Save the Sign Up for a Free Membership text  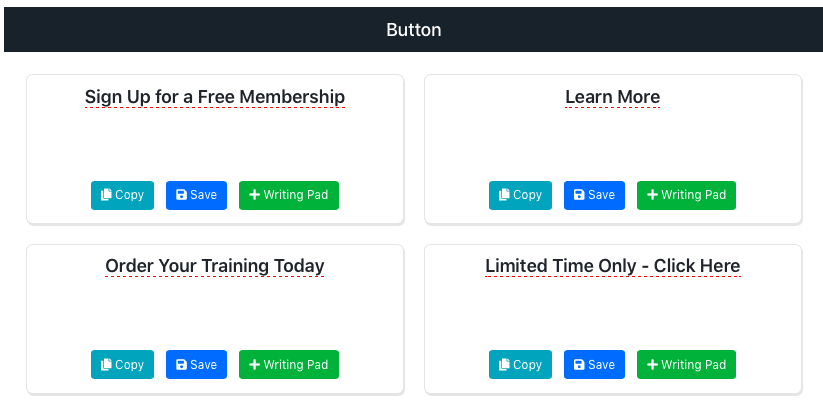[196, 195]
